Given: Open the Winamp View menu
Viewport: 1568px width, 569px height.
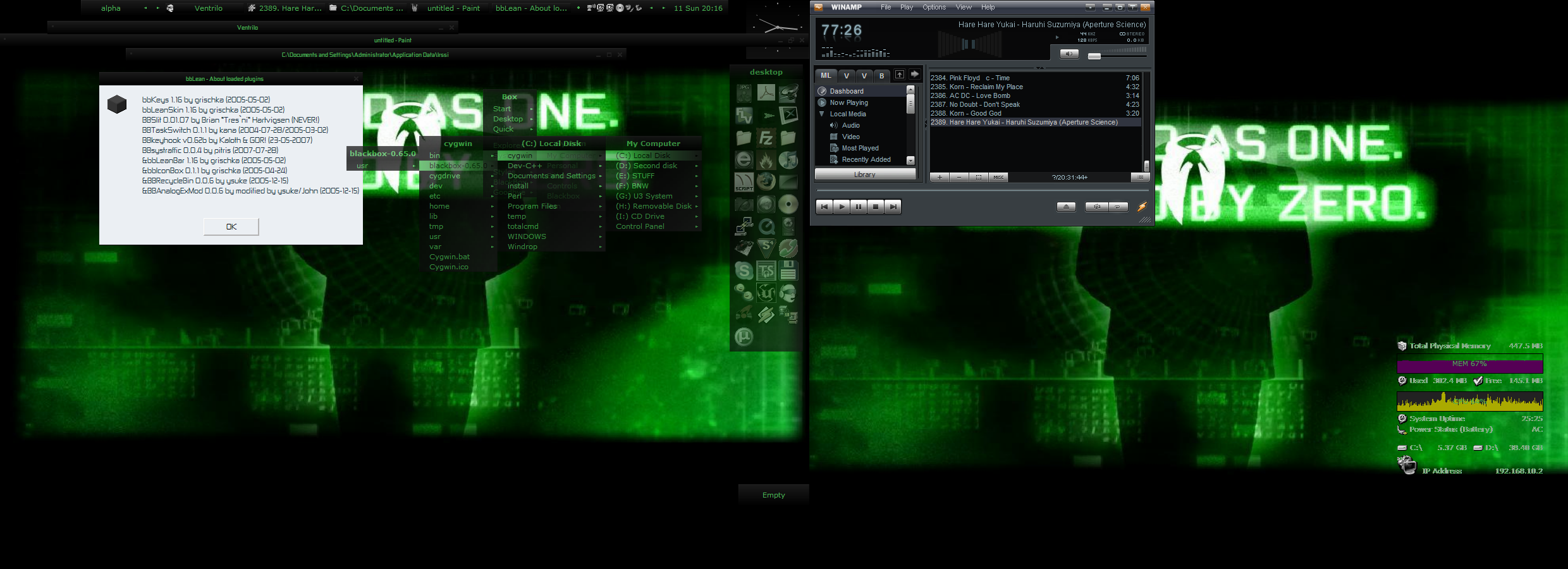Looking at the screenshot, I should click(964, 8).
